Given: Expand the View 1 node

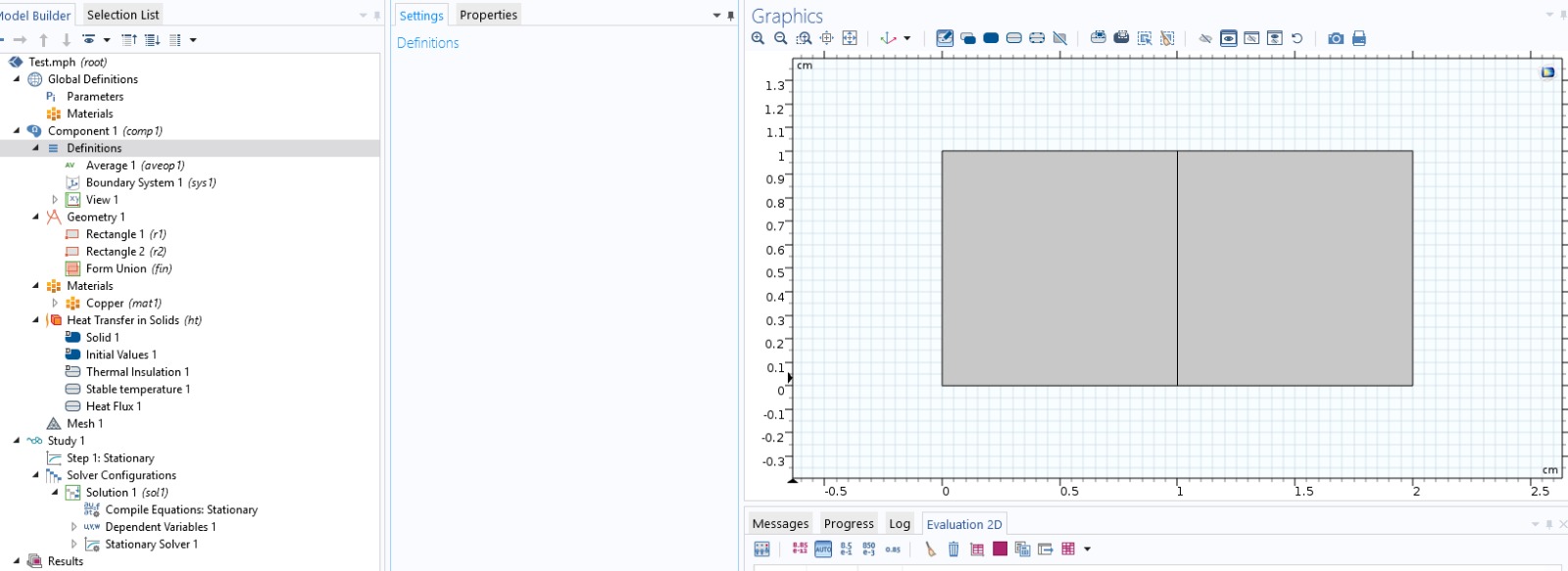Looking at the screenshot, I should (55, 200).
